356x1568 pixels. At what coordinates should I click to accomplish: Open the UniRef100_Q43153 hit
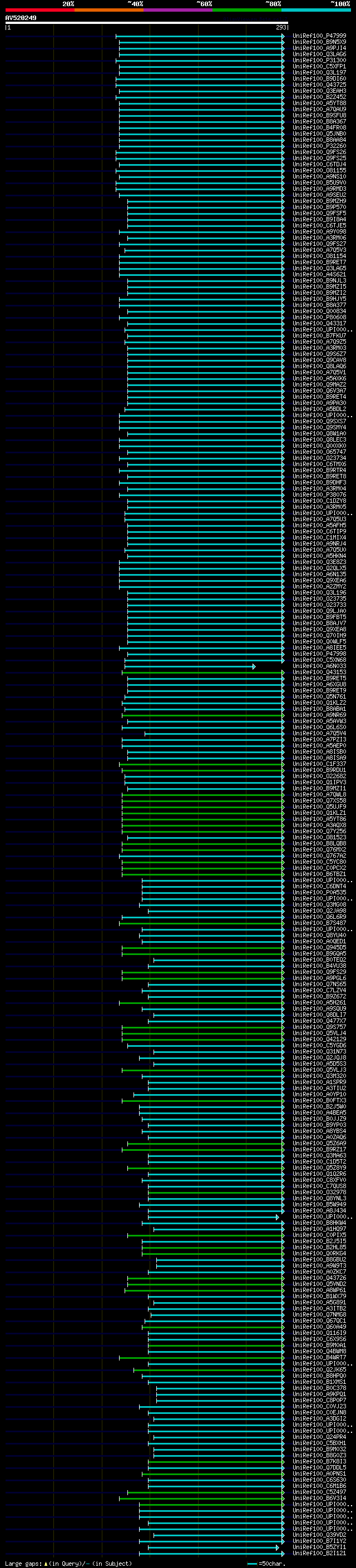coord(319,672)
